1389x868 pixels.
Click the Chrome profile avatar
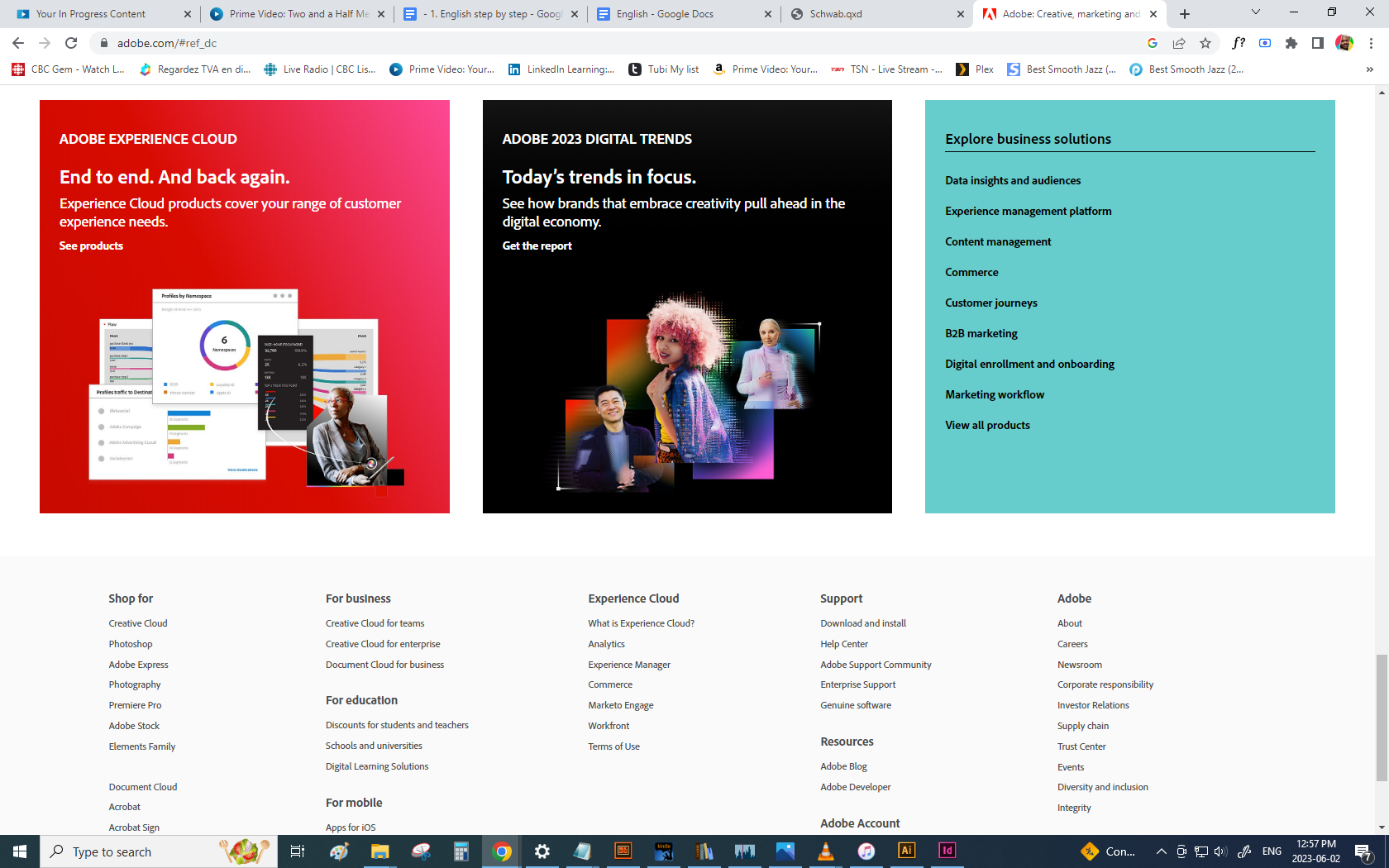coord(1344,43)
